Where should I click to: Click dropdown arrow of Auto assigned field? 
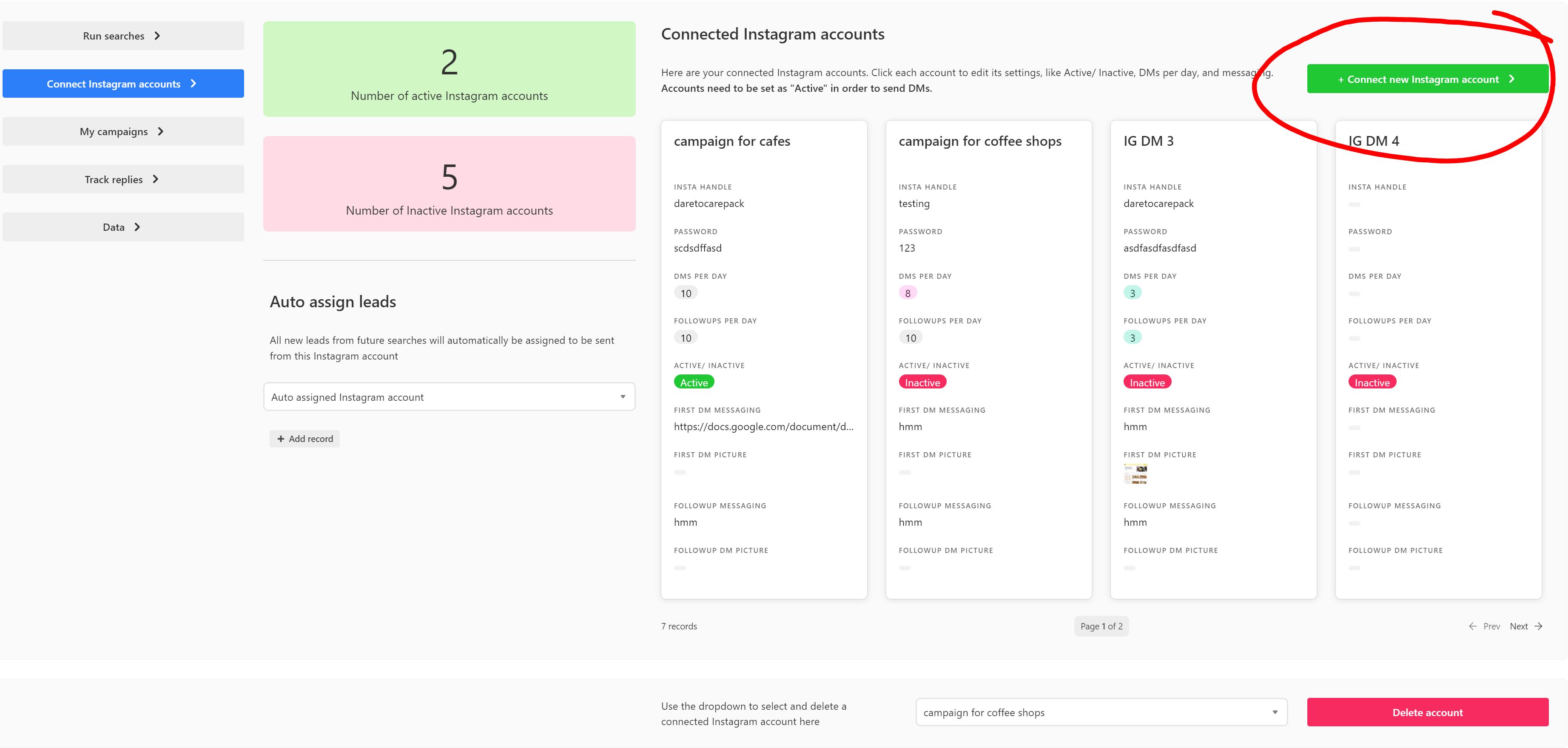tap(623, 397)
